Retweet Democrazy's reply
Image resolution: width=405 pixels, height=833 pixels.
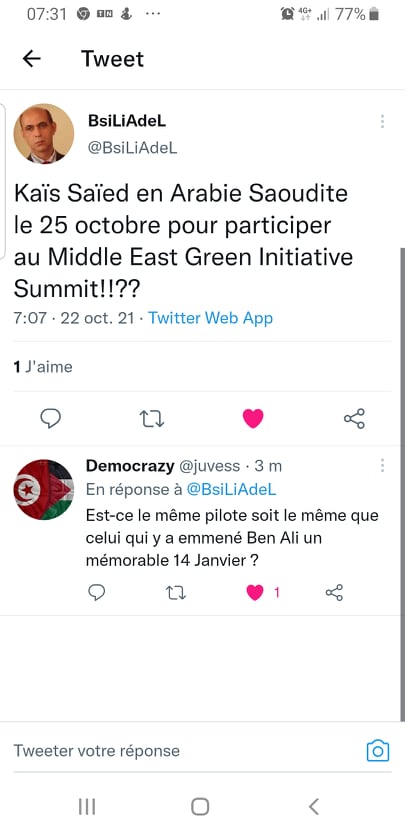coord(175,592)
